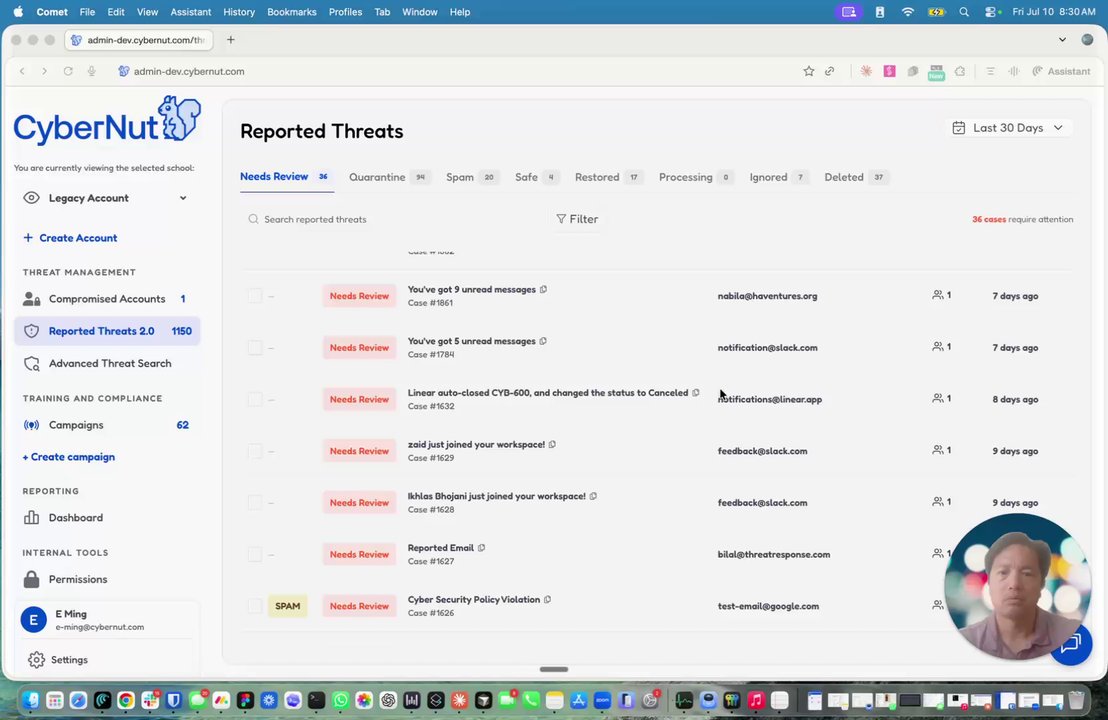Bookmark page with star icon
This screenshot has height=720, width=1108.
pos(808,71)
